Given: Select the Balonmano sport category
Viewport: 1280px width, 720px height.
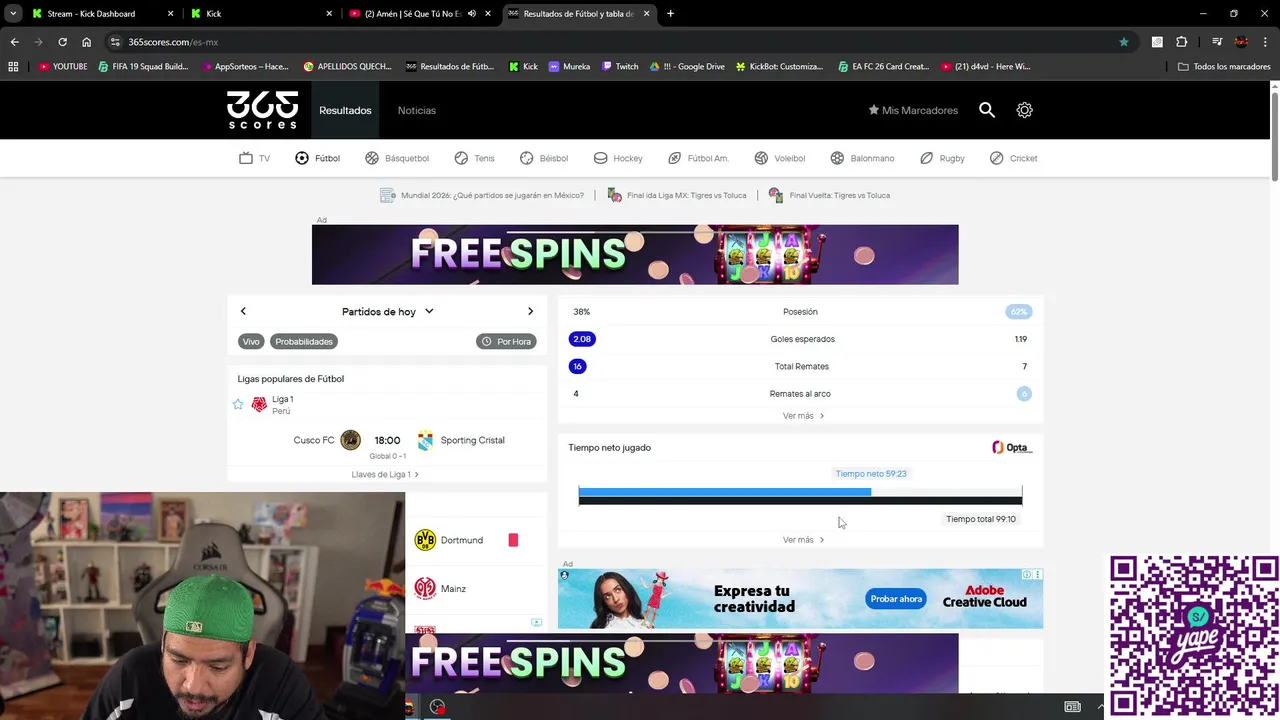Looking at the screenshot, I should pyautogui.click(x=861, y=158).
